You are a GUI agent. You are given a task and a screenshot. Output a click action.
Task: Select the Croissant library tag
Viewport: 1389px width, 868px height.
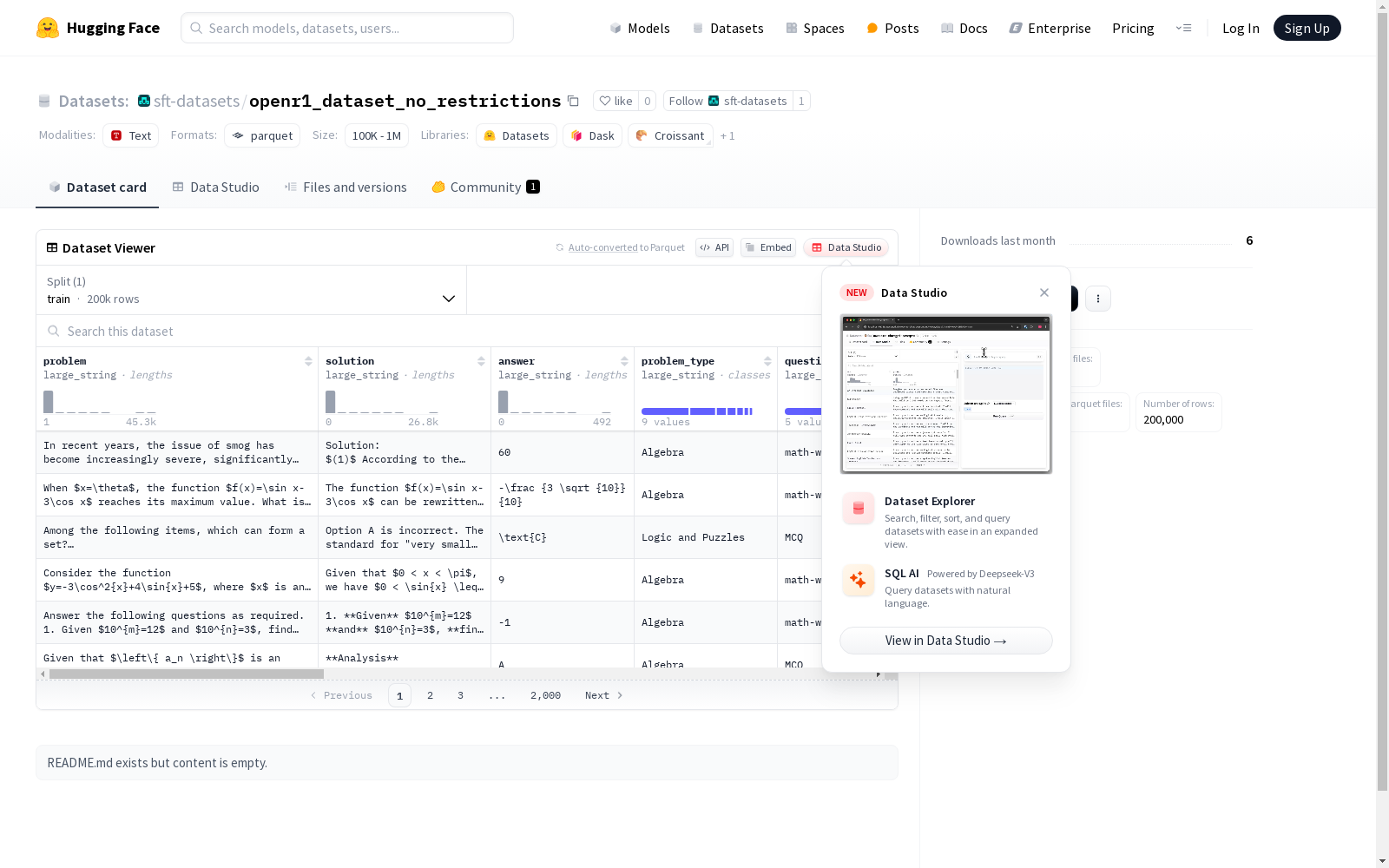coord(670,135)
